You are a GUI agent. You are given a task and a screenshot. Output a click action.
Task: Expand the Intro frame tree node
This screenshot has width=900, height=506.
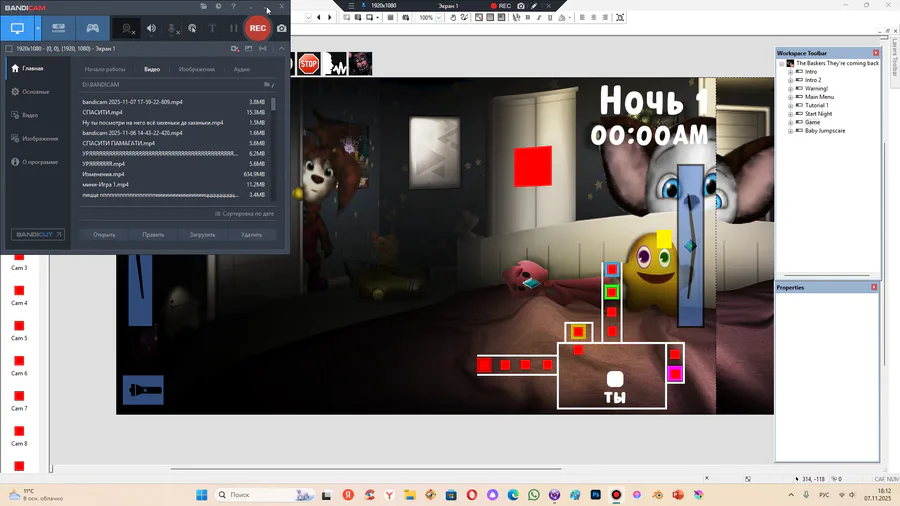click(790, 72)
